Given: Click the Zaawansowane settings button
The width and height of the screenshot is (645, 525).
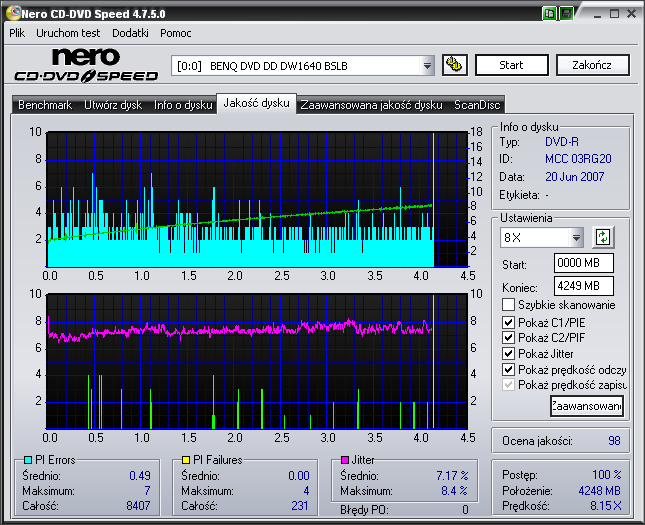Looking at the screenshot, I should pyautogui.click(x=587, y=406).
